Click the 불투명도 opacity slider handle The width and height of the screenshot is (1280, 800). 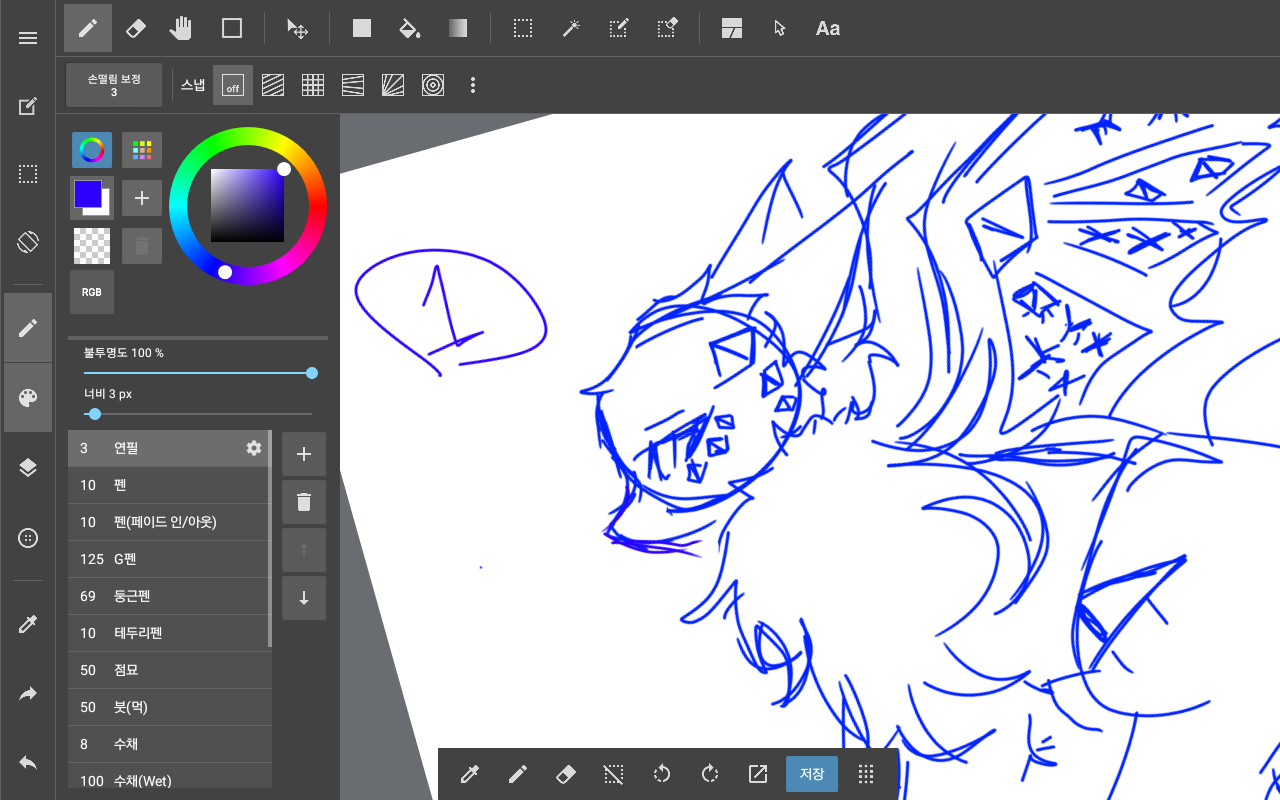pyautogui.click(x=312, y=373)
